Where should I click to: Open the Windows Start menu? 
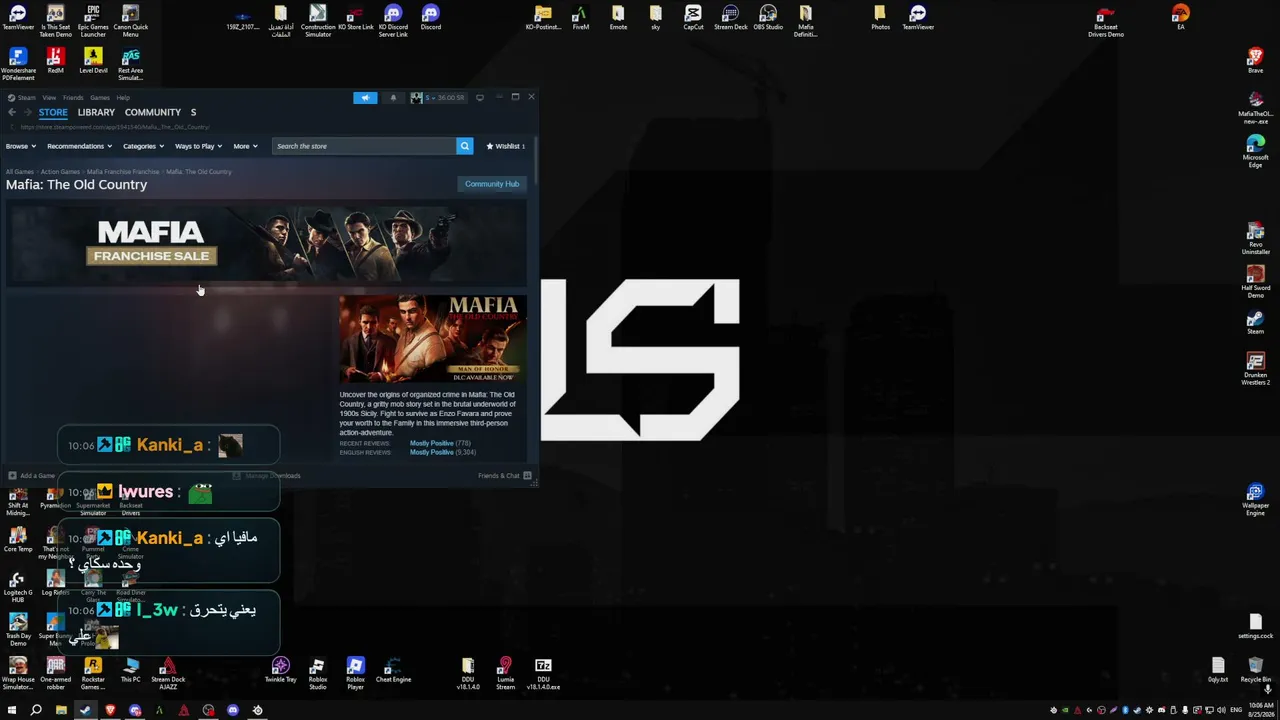tap(12, 710)
